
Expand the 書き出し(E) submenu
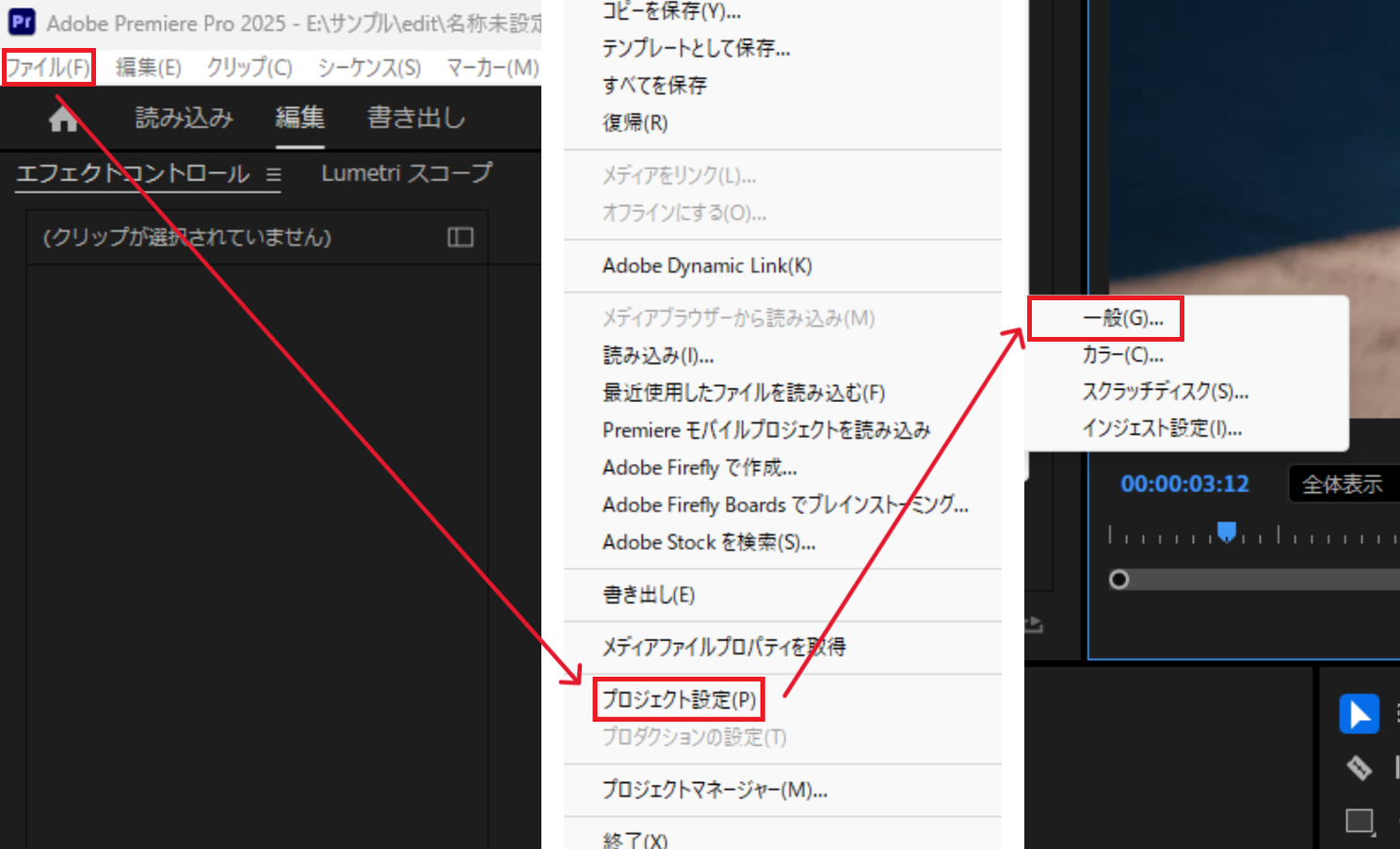click(648, 595)
